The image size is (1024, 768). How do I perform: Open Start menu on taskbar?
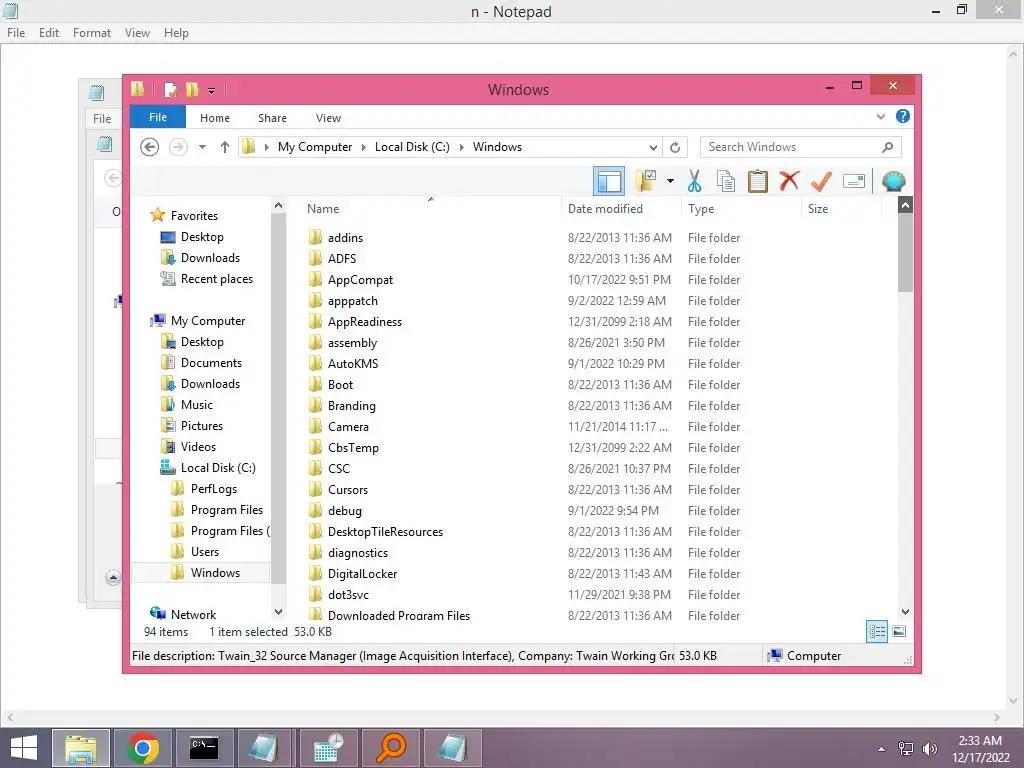click(x=24, y=748)
